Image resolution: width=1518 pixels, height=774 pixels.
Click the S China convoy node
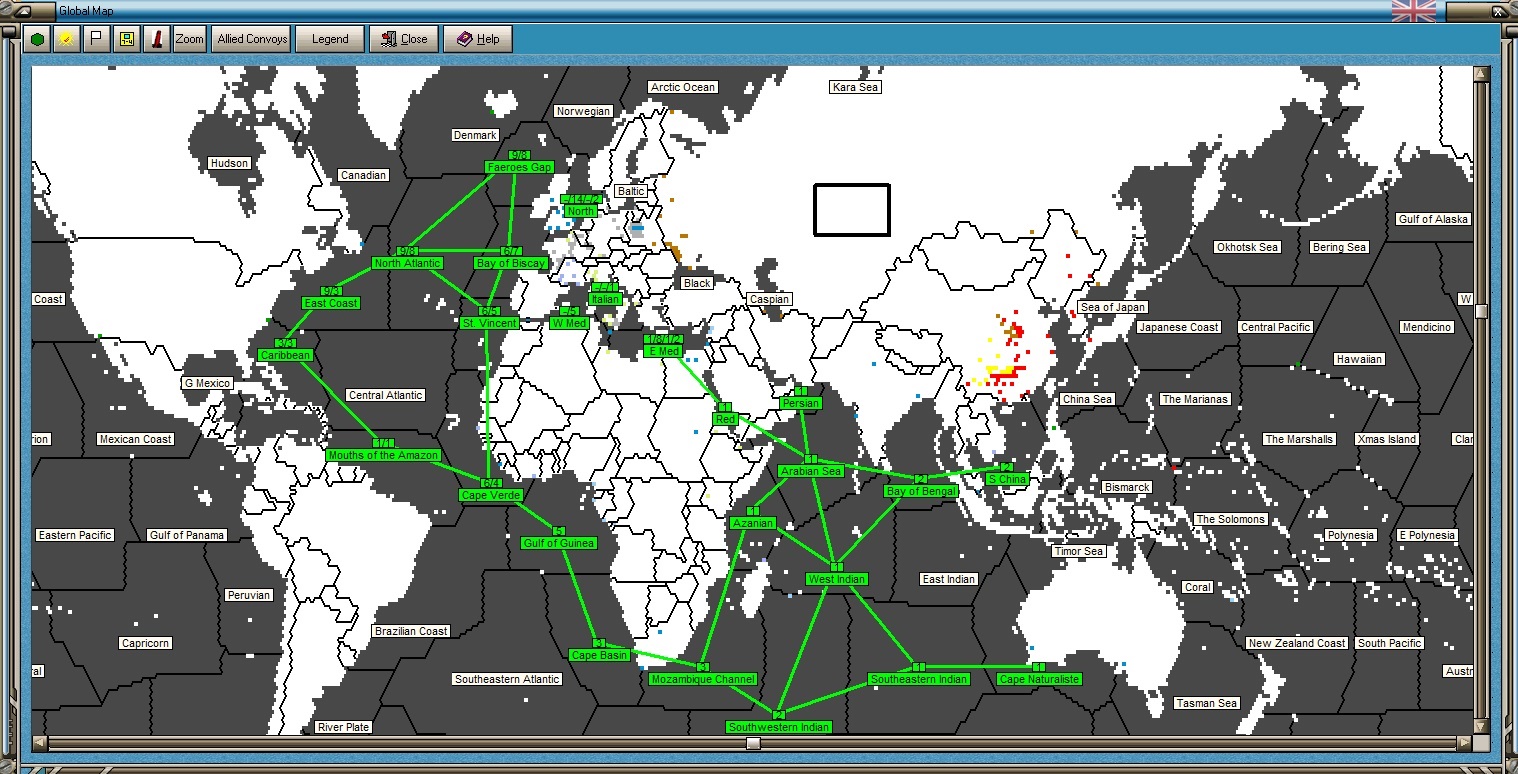(1006, 479)
